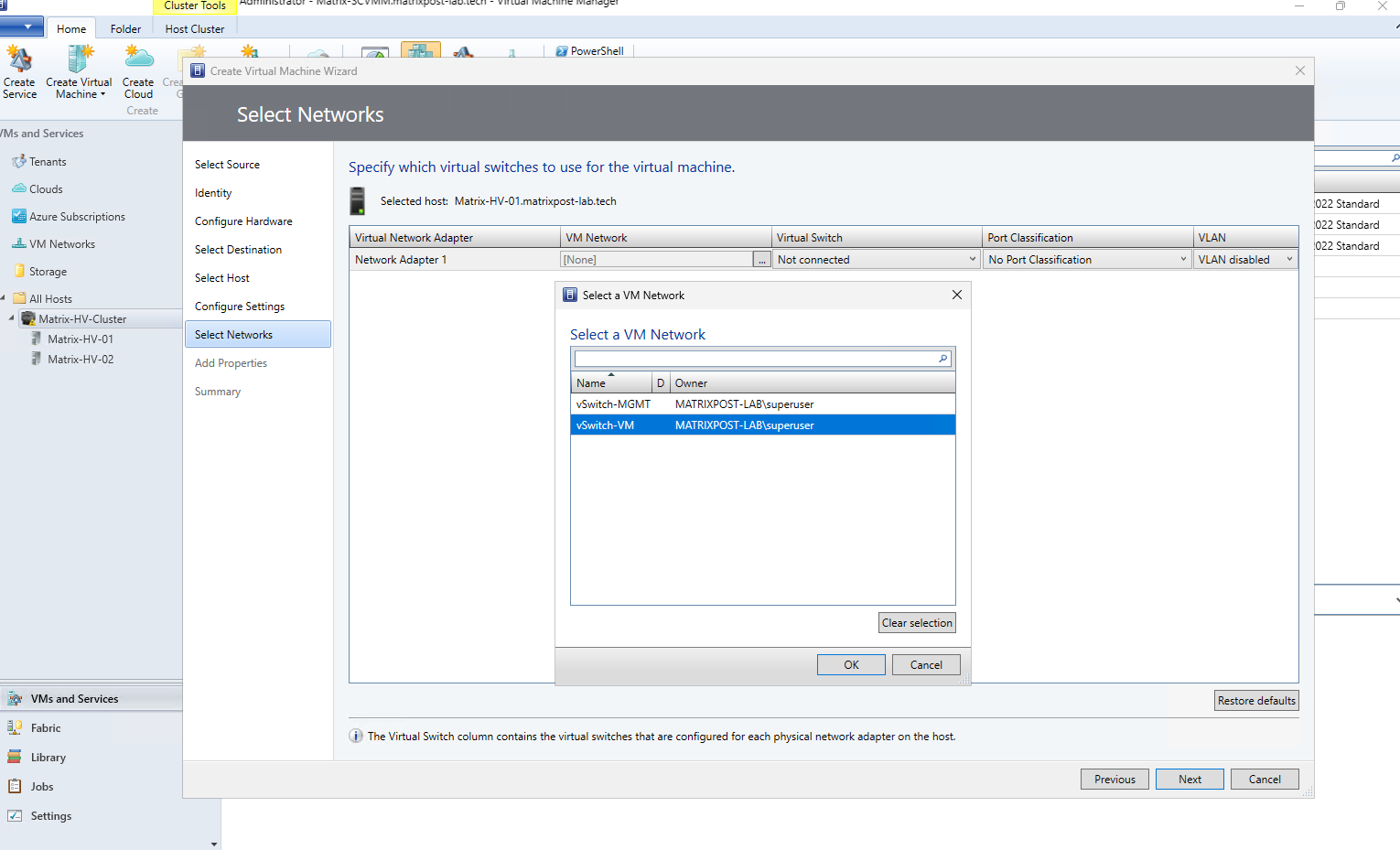
Task: Click the All Hosts folder icon
Action: [x=19, y=299]
